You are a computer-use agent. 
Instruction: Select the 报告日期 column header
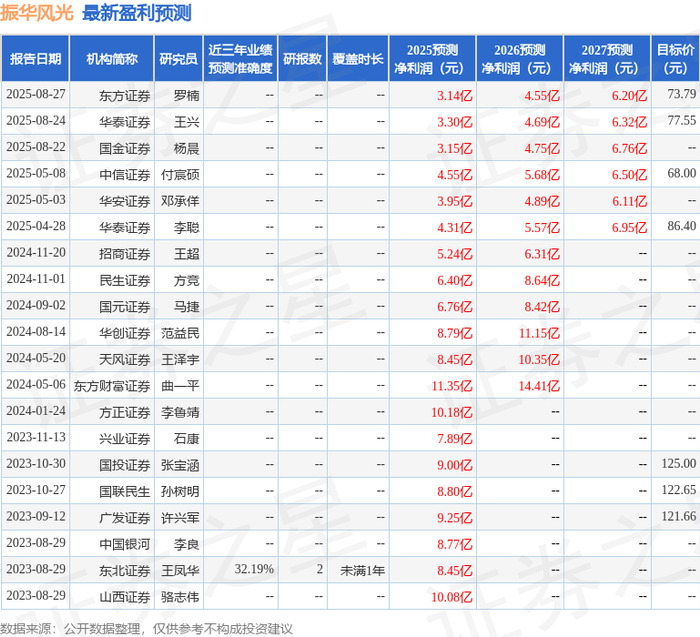[x=35, y=59]
